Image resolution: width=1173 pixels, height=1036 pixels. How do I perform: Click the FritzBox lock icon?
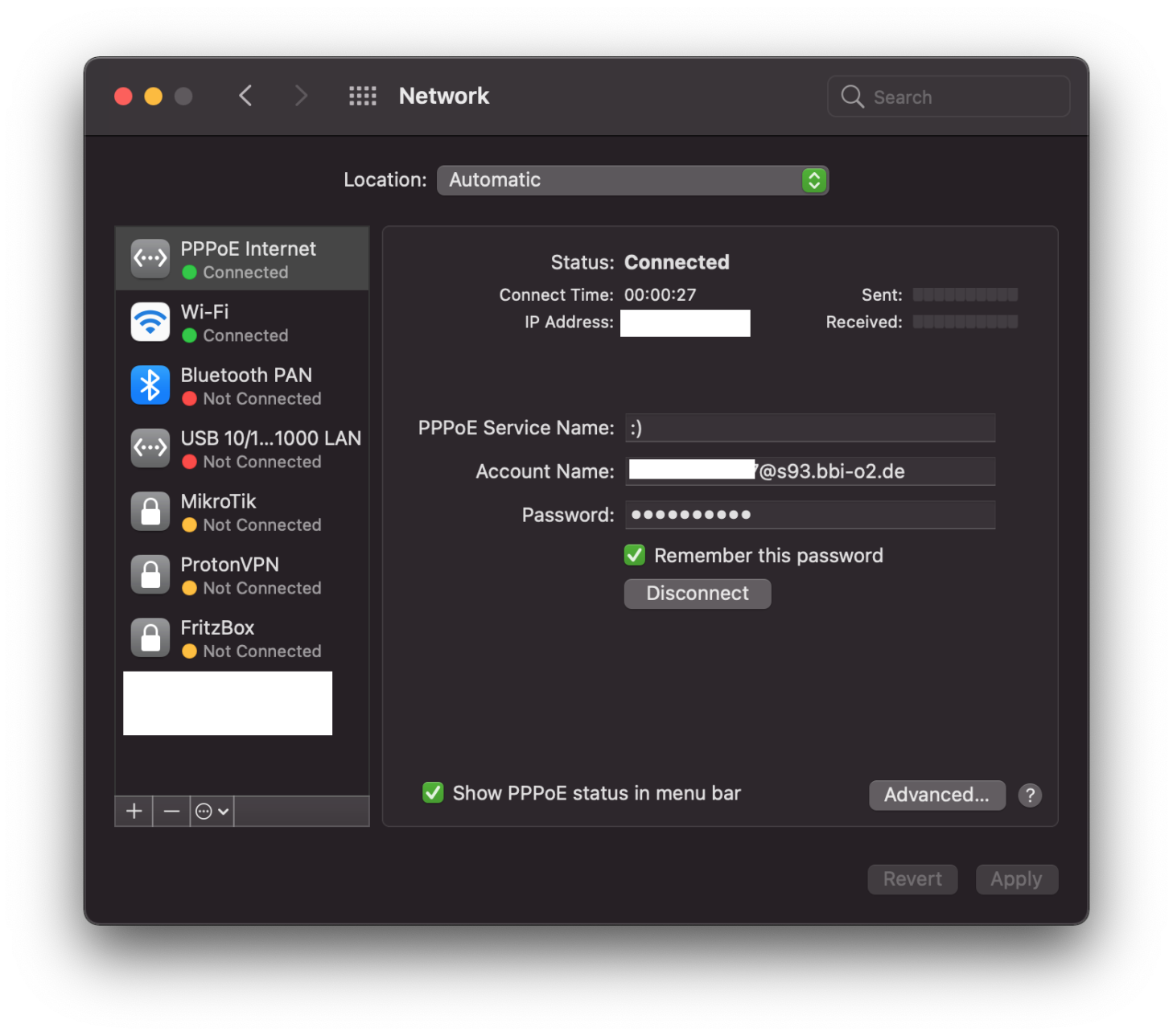click(150, 637)
